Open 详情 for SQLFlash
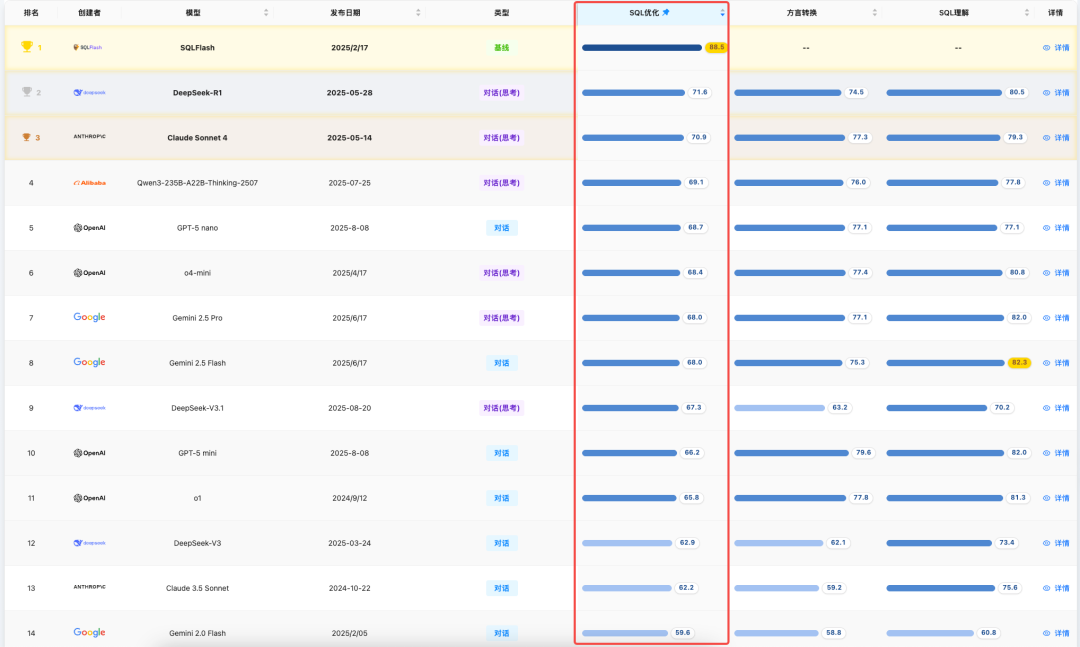This screenshot has height=647, width=1080. [x=1056, y=48]
